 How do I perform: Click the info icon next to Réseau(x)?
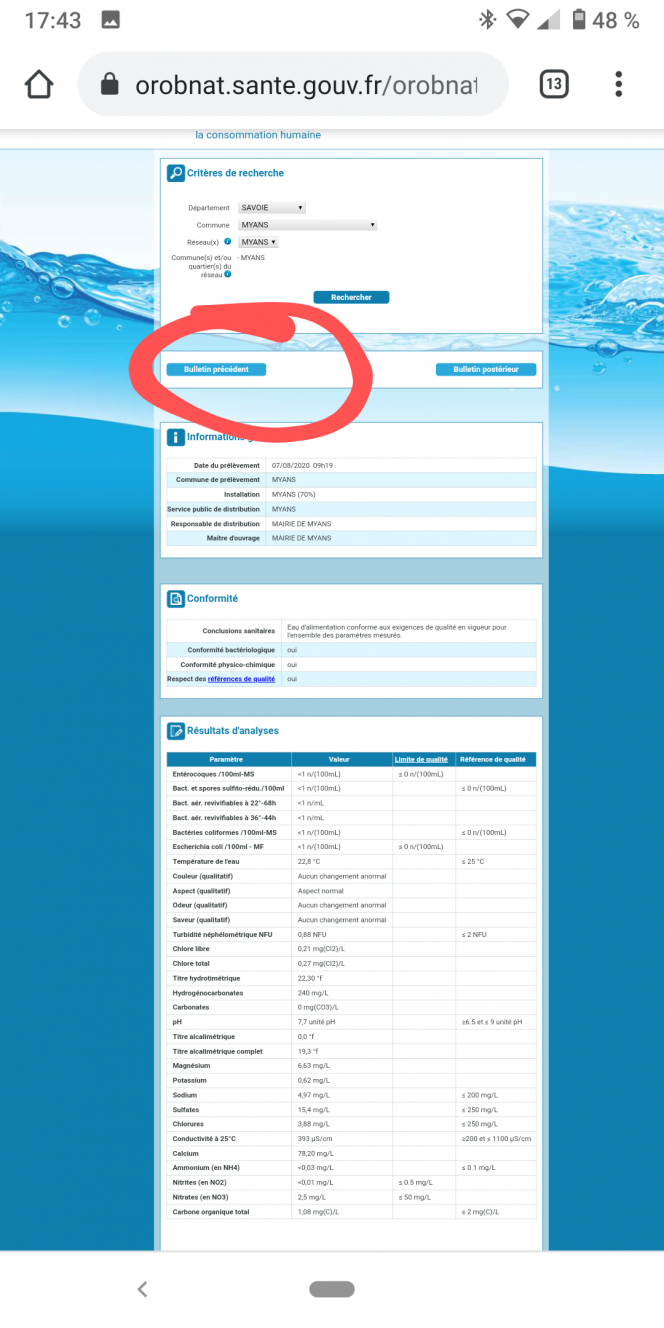tap(228, 241)
